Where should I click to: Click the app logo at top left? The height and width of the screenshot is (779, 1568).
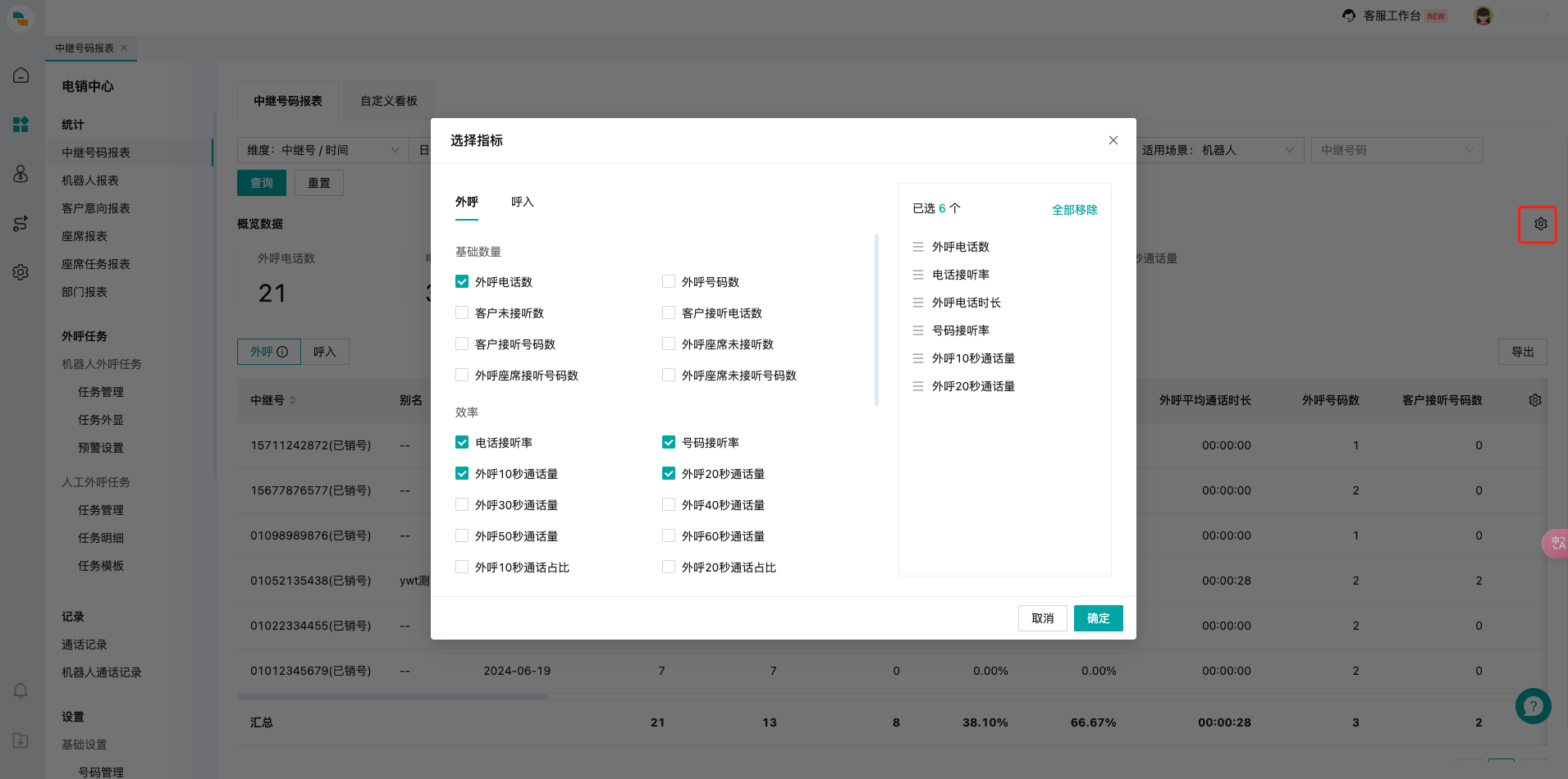pos(21,18)
